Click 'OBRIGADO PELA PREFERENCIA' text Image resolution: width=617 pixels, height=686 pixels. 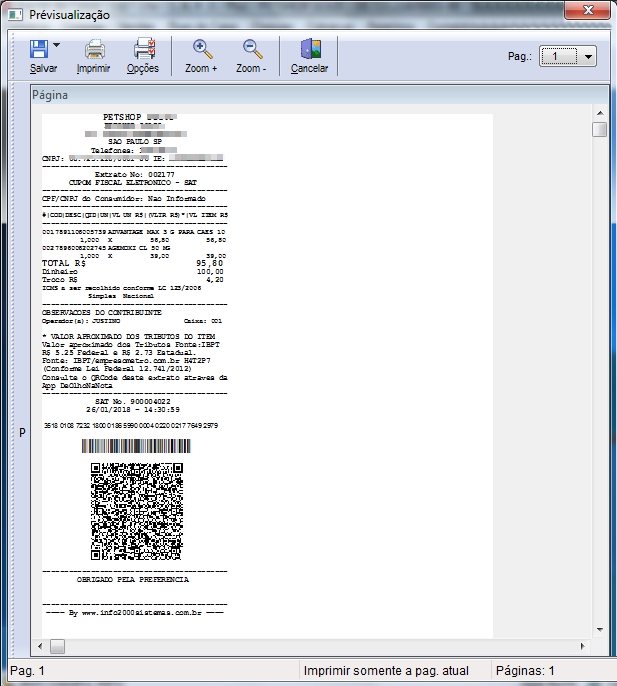coord(133,579)
